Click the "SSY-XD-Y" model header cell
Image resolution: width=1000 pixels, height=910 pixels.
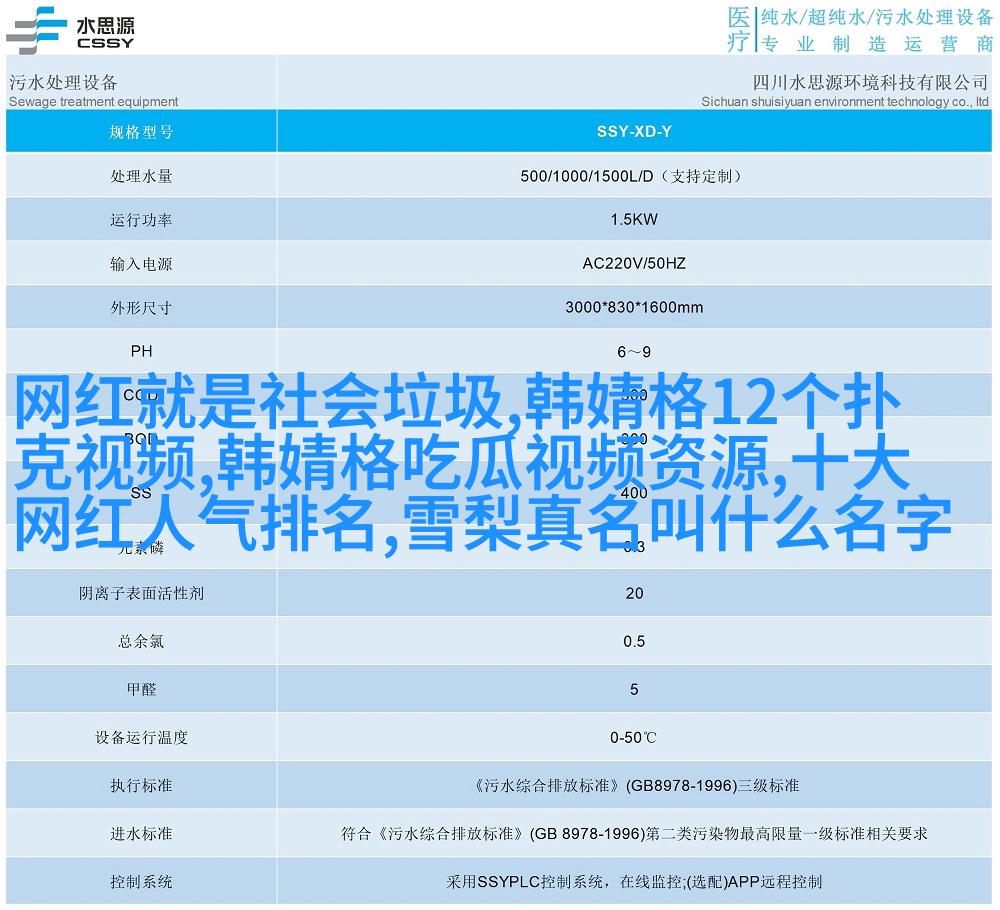(x=634, y=131)
